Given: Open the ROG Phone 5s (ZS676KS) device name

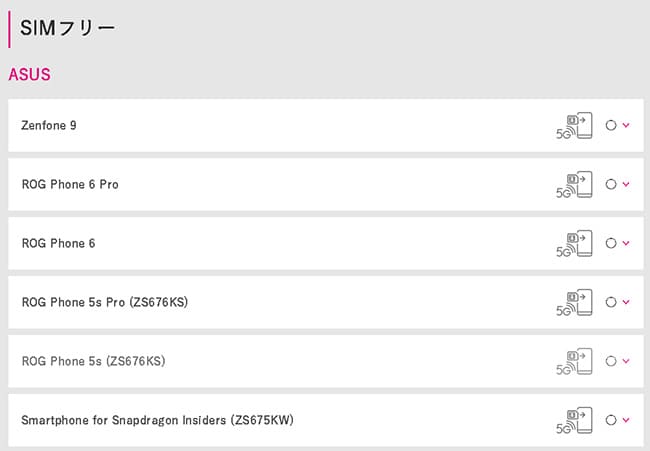Looking at the screenshot, I should click(94, 361).
